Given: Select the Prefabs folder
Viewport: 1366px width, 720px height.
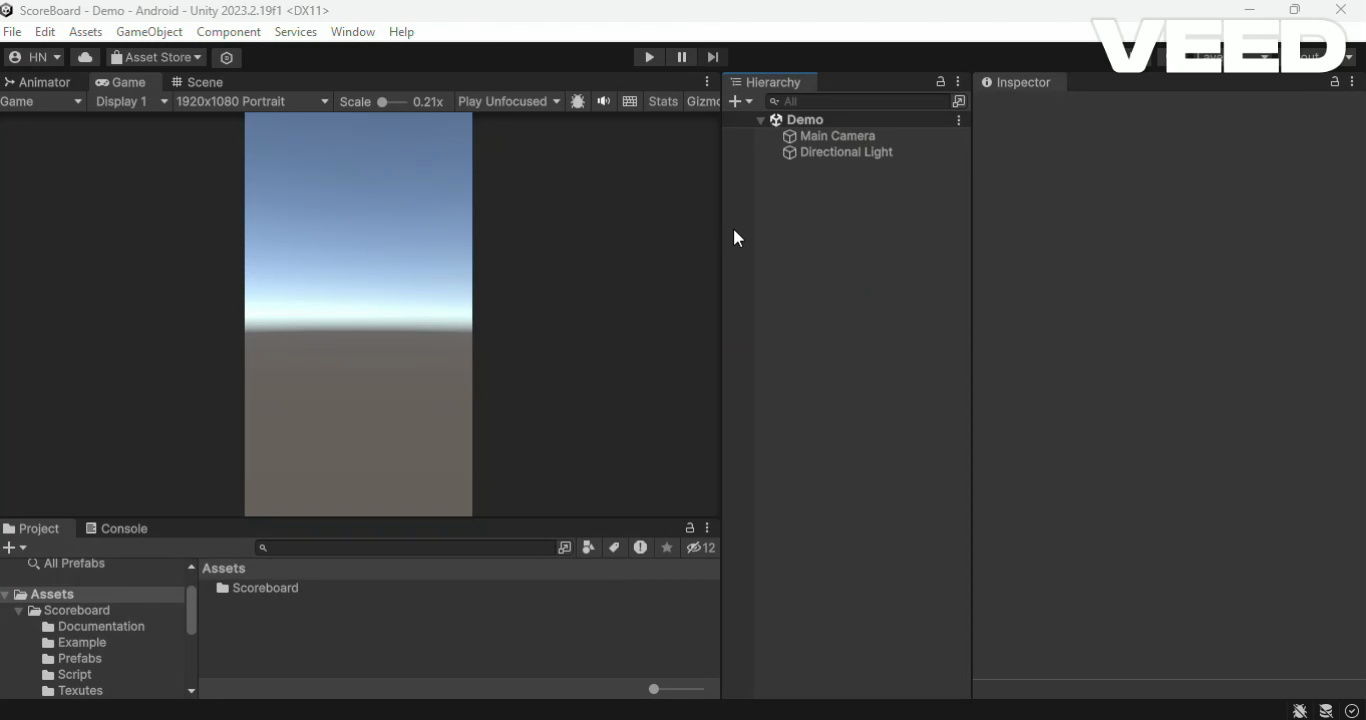Looking at the screenshot, I should [72, 658].
